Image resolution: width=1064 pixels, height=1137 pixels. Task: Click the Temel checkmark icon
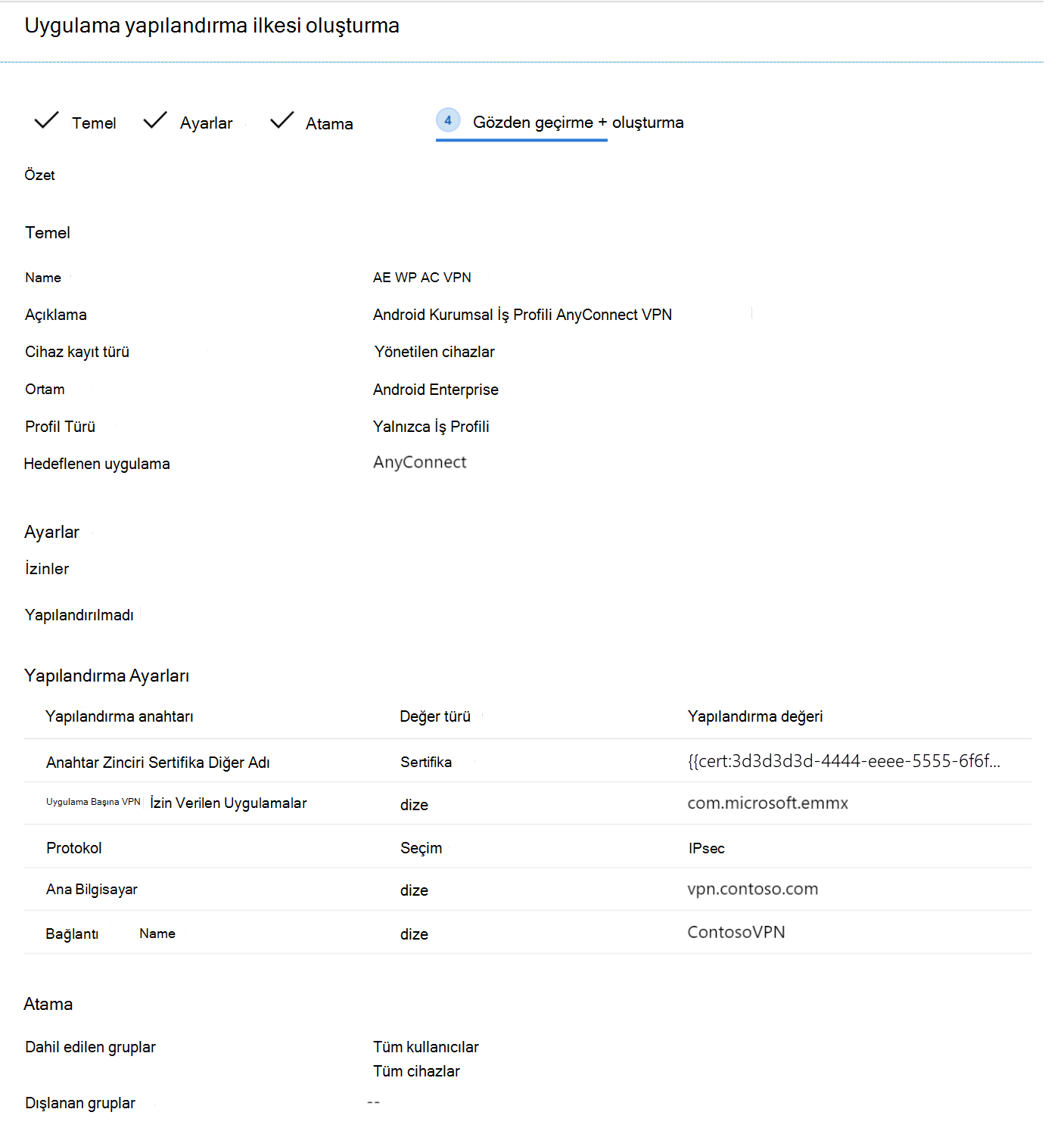(x=46, y=120)
